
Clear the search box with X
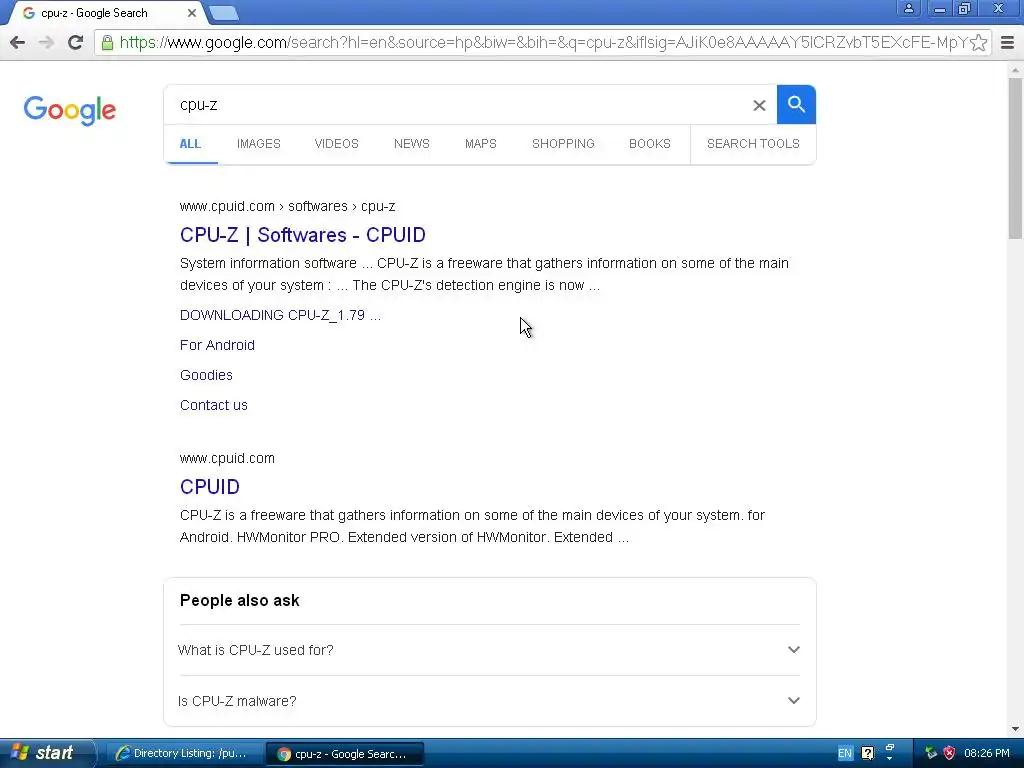point(759,105)
